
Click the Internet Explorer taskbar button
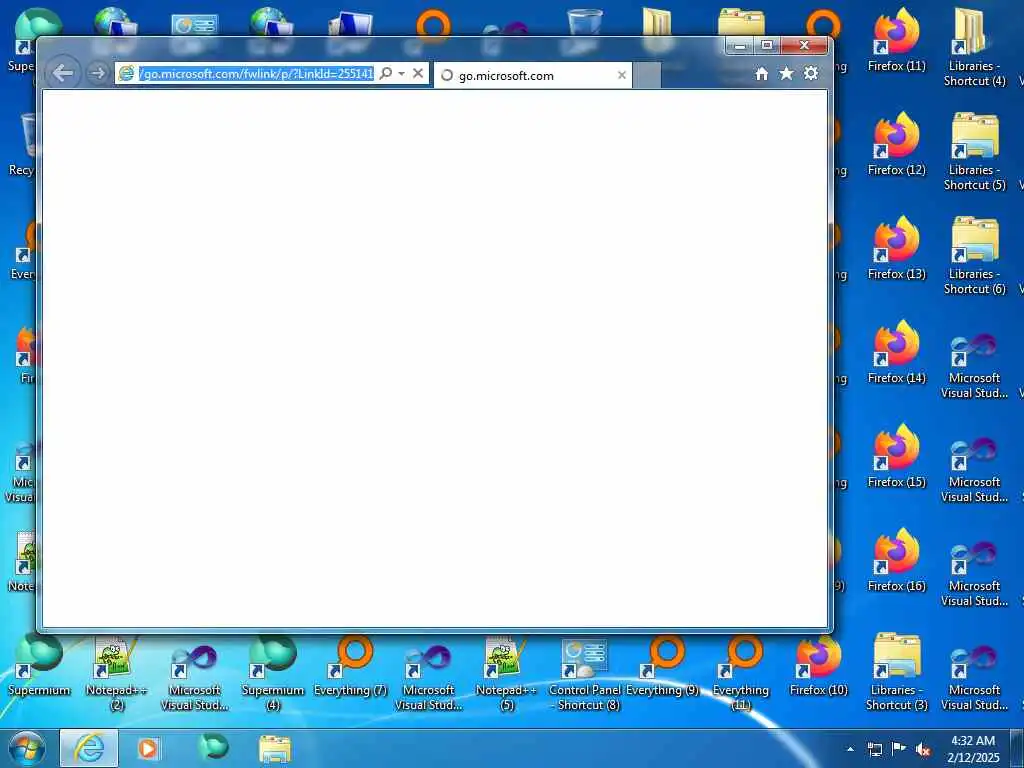89,748
